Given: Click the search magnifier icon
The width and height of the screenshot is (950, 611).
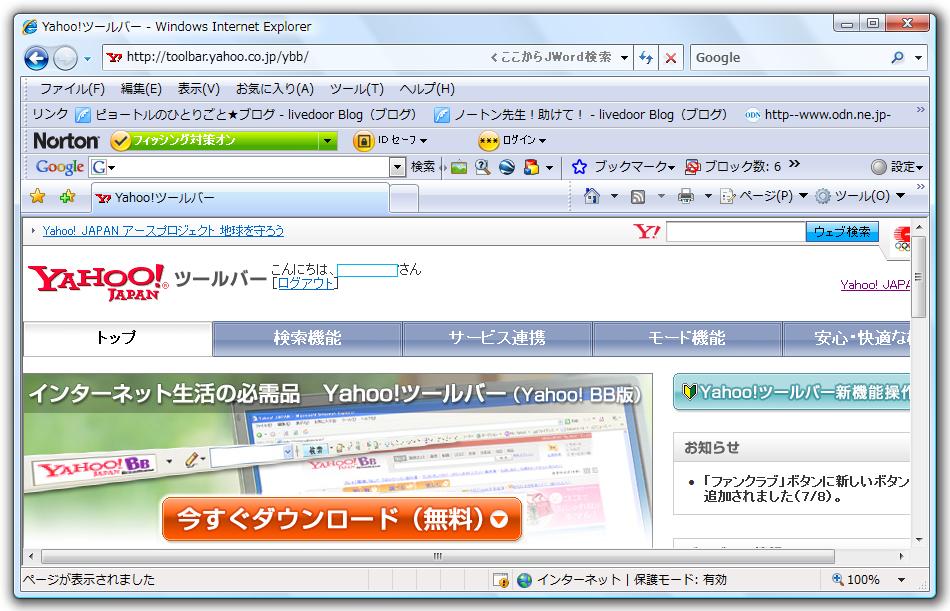Looking at the screenshot, I should [897, 58].
